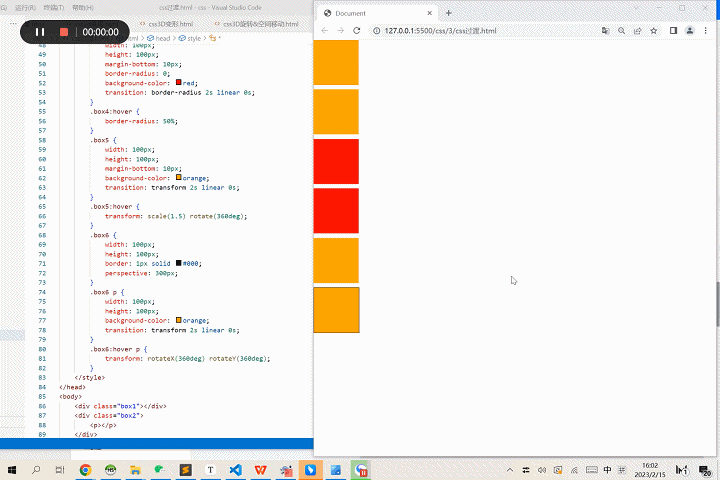Image resolution: width=720 pixels, height=480 pixels.
Task: Close the Document browser tab
Action: click(429, 13)
